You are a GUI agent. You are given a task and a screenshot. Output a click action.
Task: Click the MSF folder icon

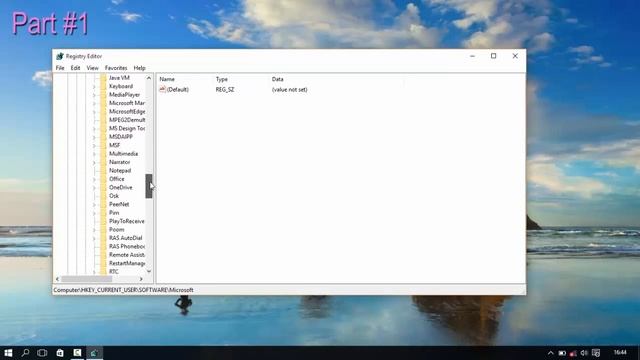coord(103,145)
